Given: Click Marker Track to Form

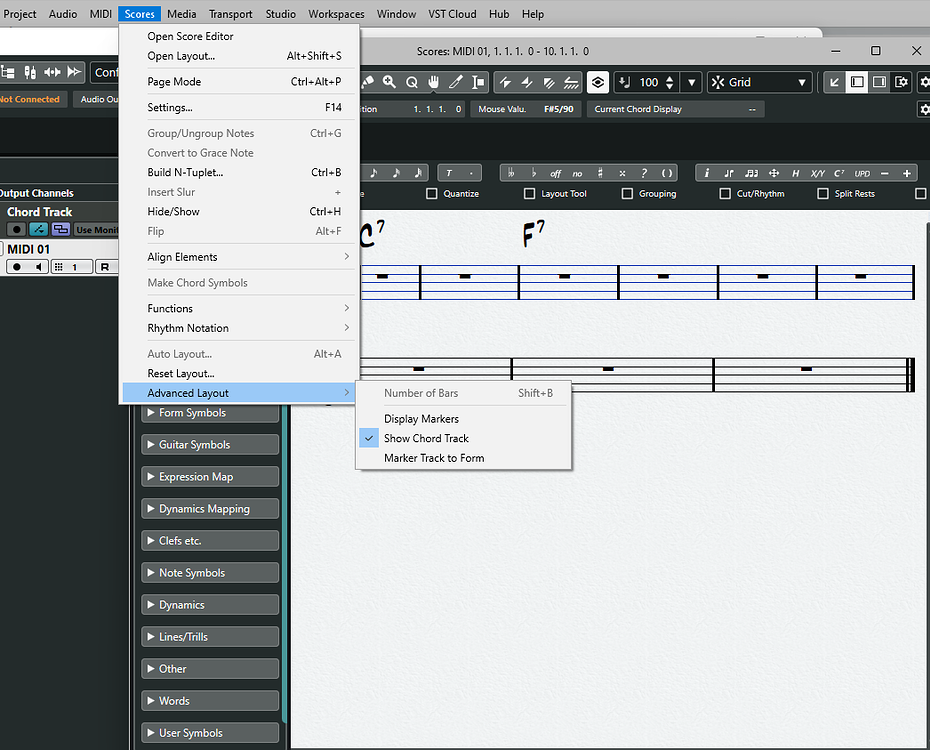Looking at the screenshot, I should 430,458.
